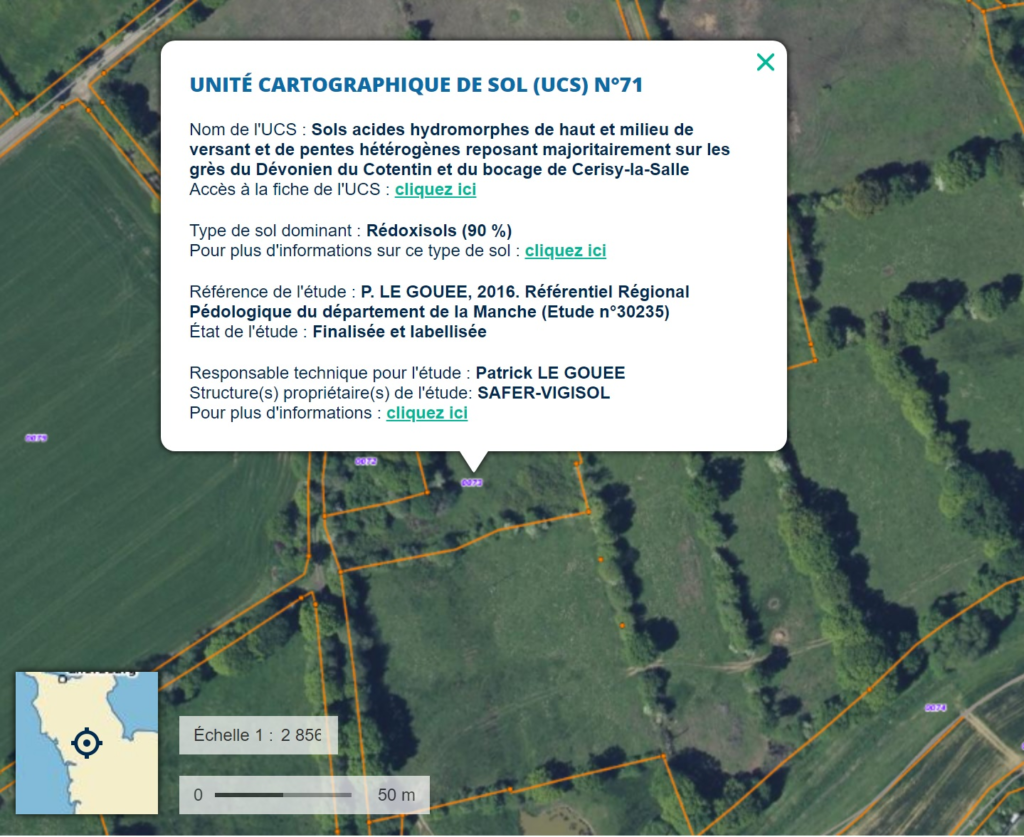1024x837 pixels.
Task: Select parcel label 0074 on map
Action: point(935,708)
